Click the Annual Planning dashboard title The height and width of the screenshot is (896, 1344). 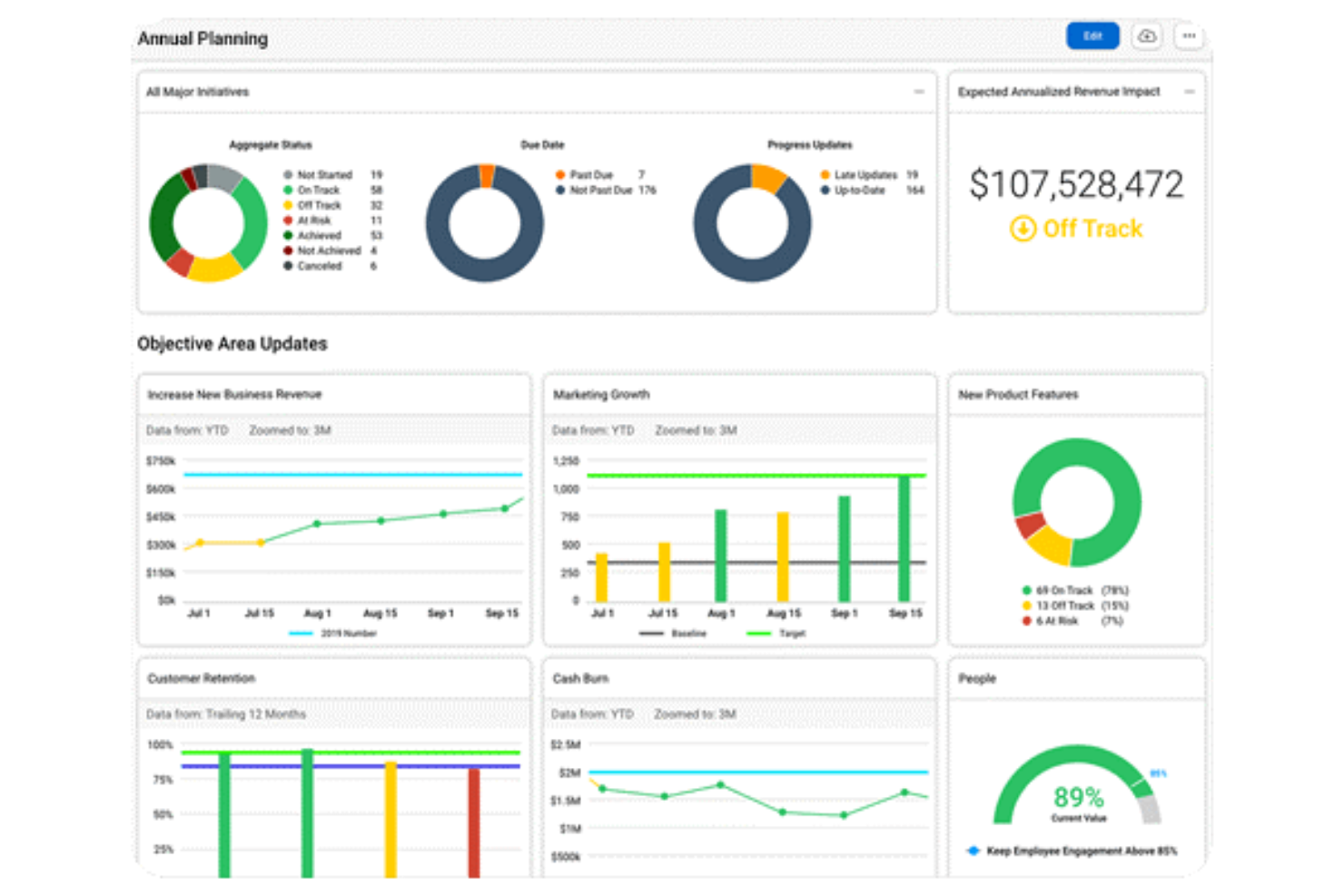click(x=203, y=39)
